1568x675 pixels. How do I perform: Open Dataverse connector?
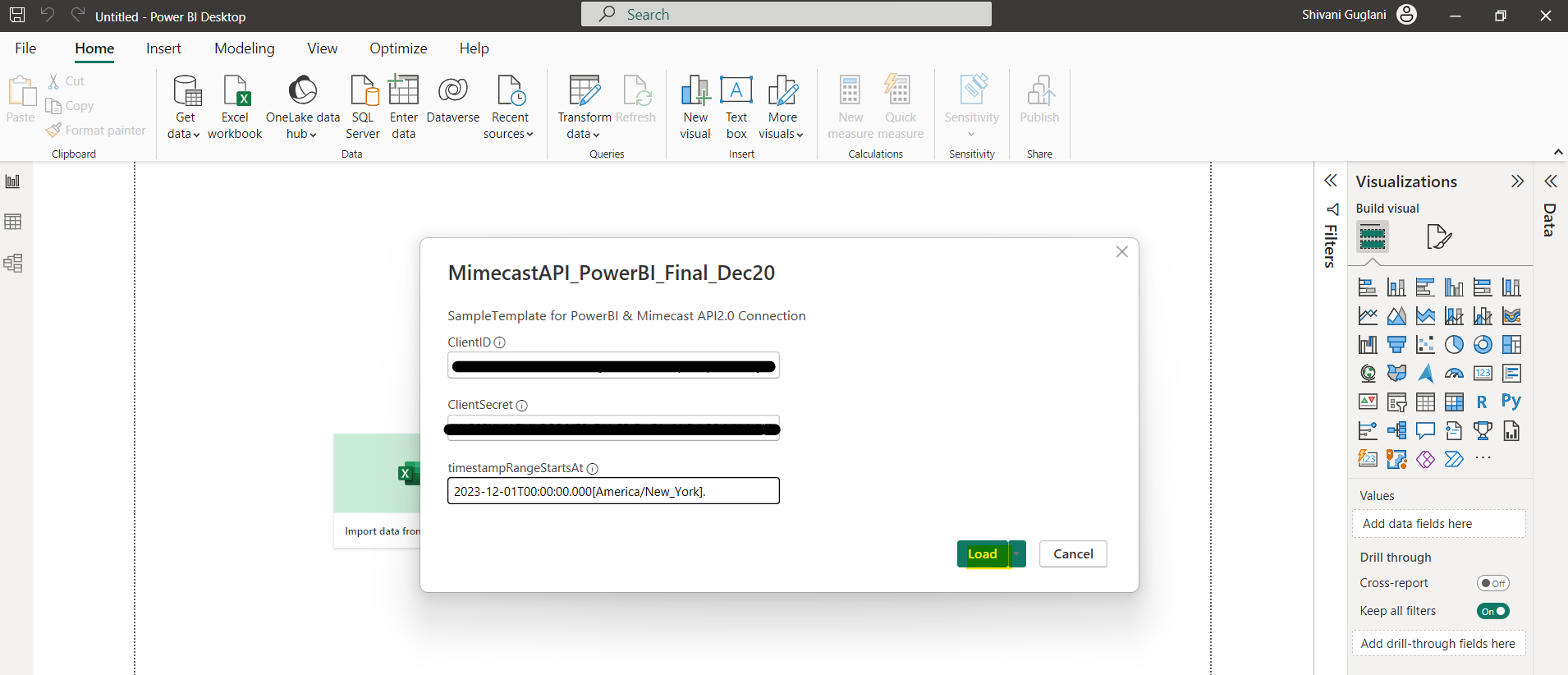pos(452,92)
